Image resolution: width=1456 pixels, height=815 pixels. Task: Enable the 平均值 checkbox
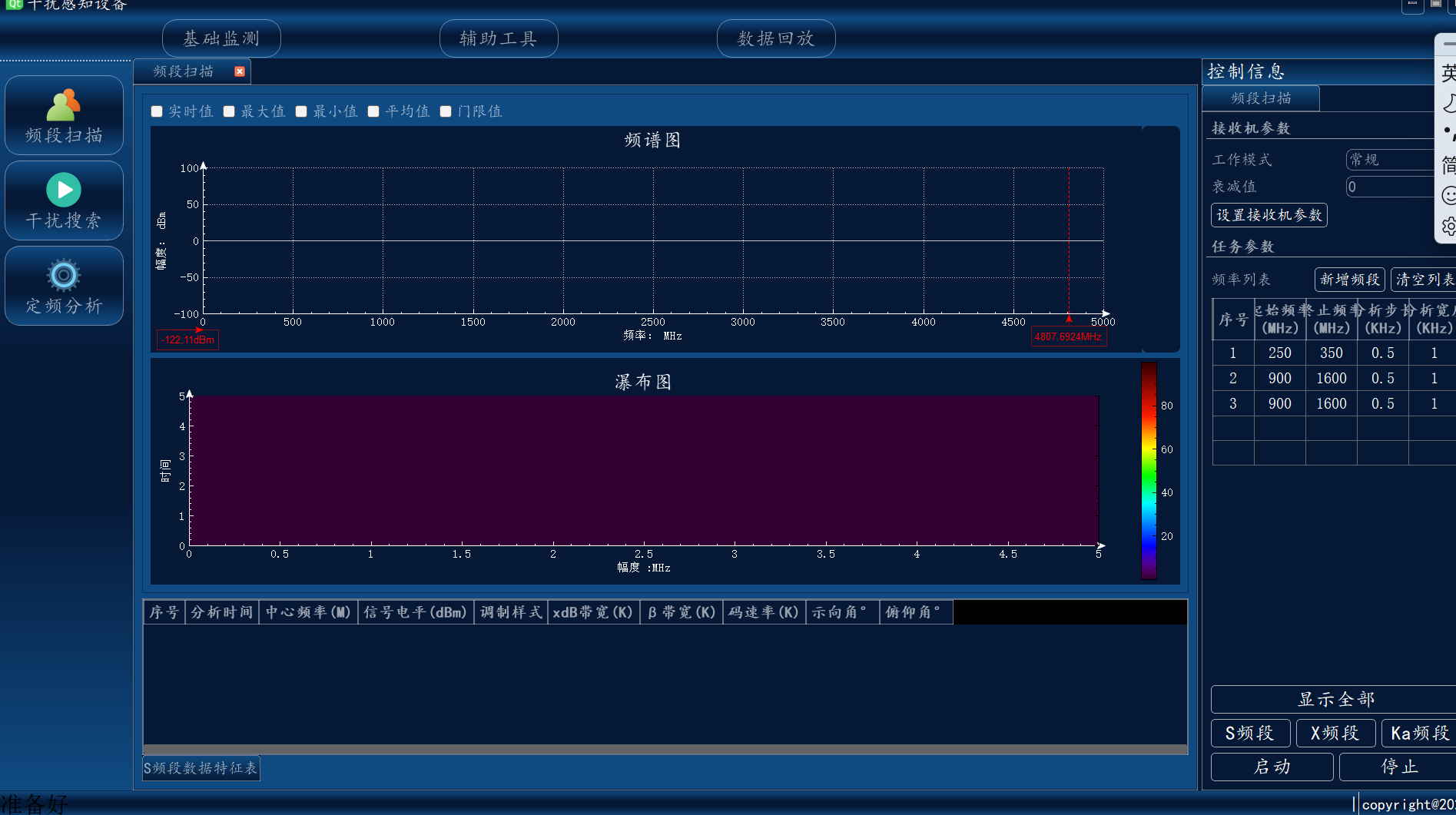pyautogui.click(x=373, y=111)
